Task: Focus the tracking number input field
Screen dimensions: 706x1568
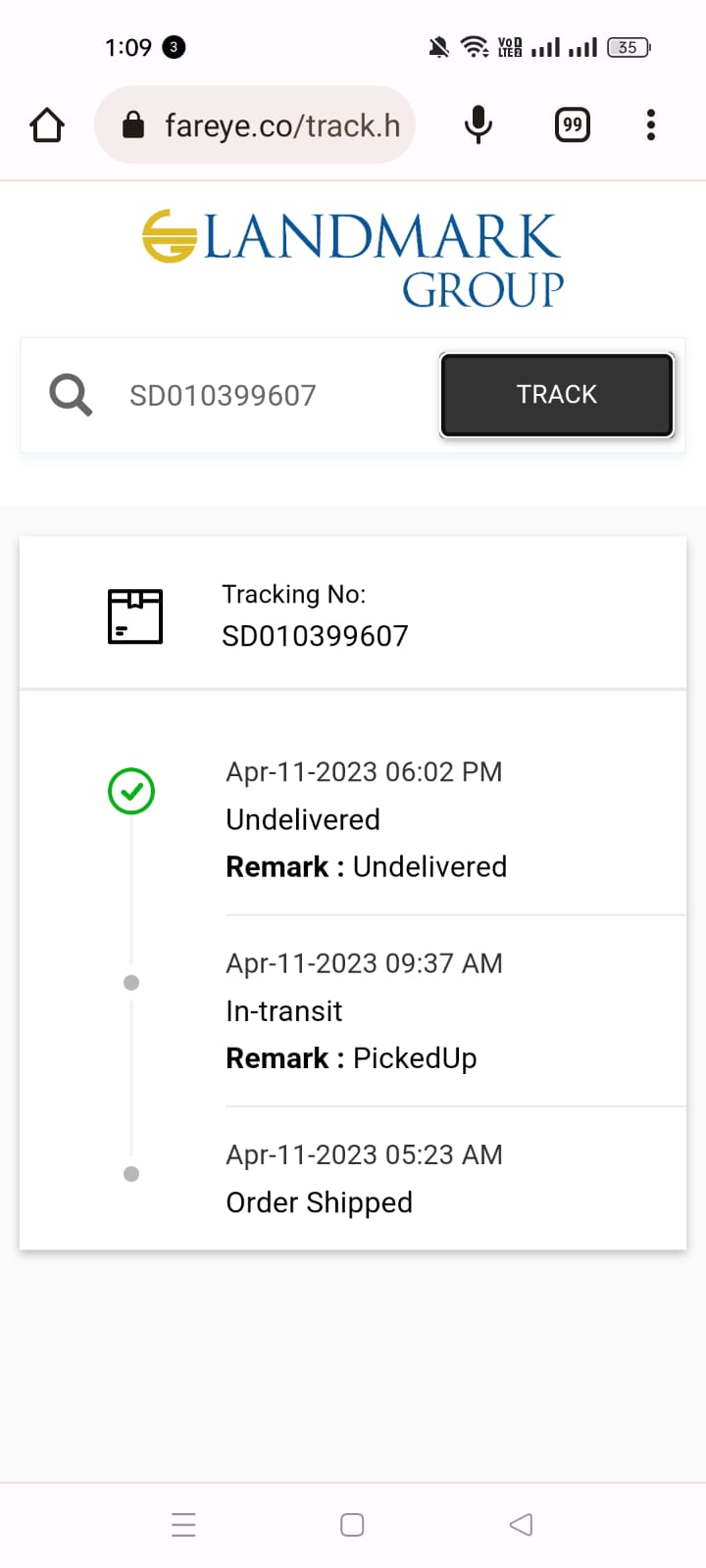Action: 275,395
